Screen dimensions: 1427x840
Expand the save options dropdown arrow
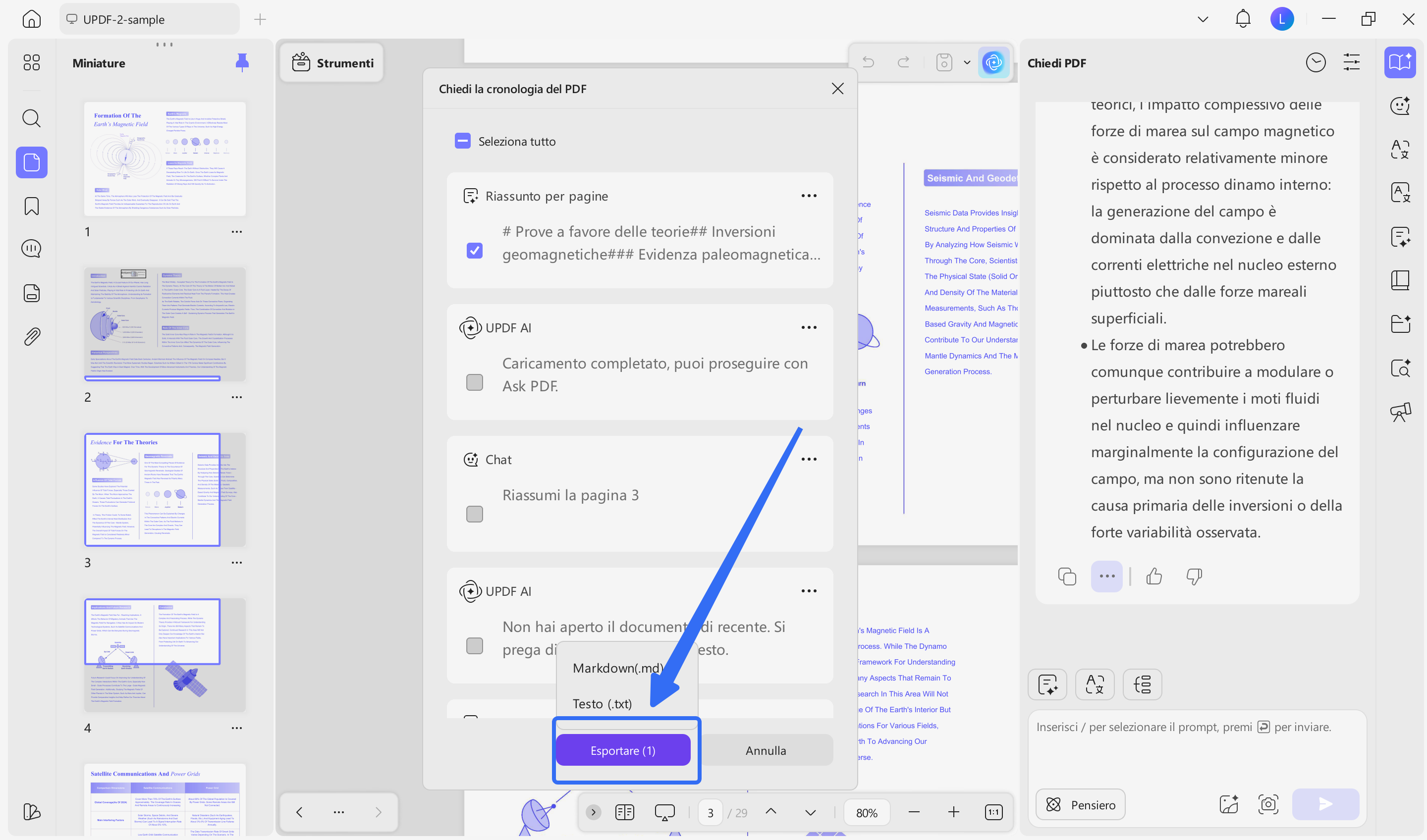(967, 62)
